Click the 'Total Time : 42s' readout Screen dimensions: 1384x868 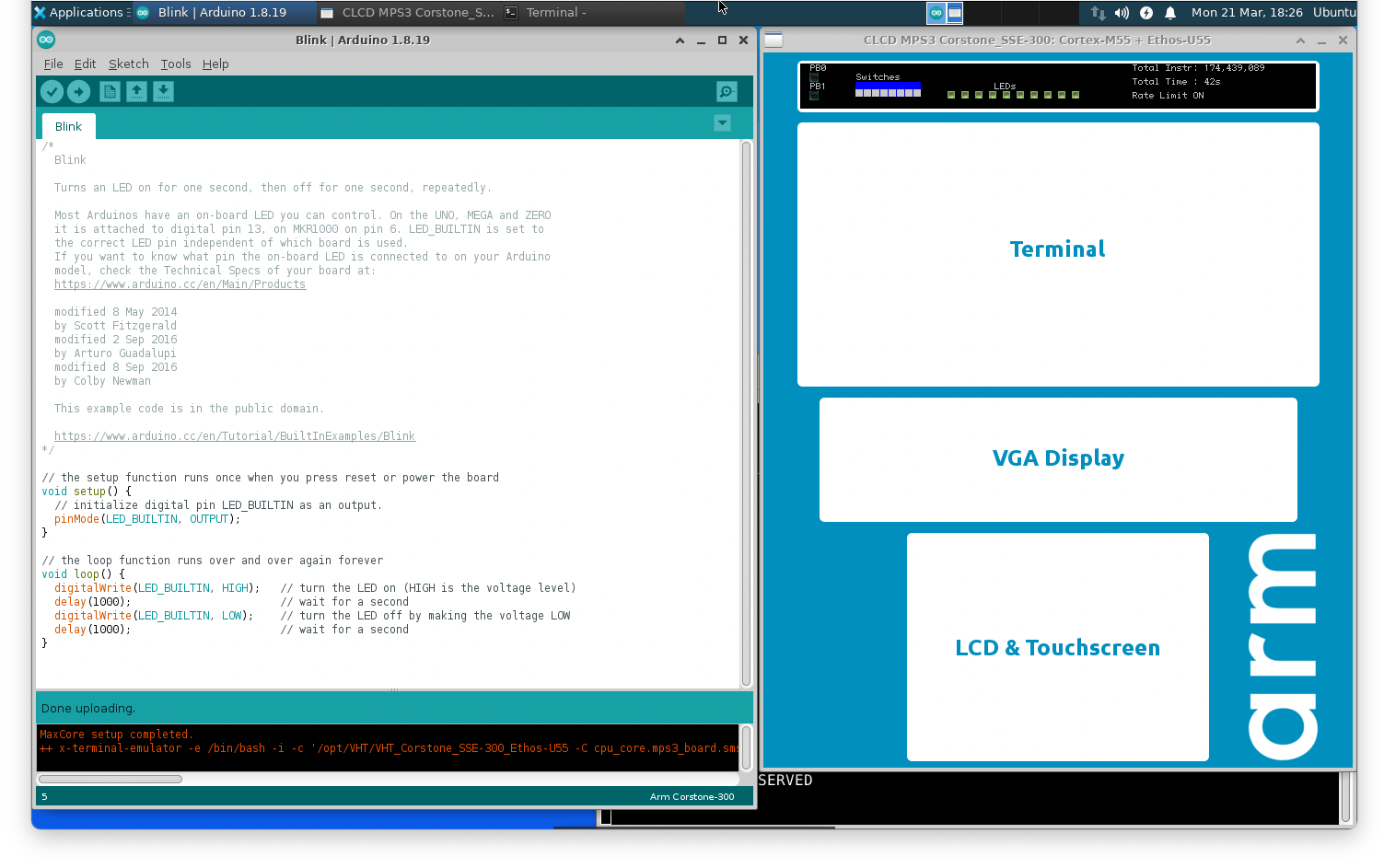[x=1176, y=82]
